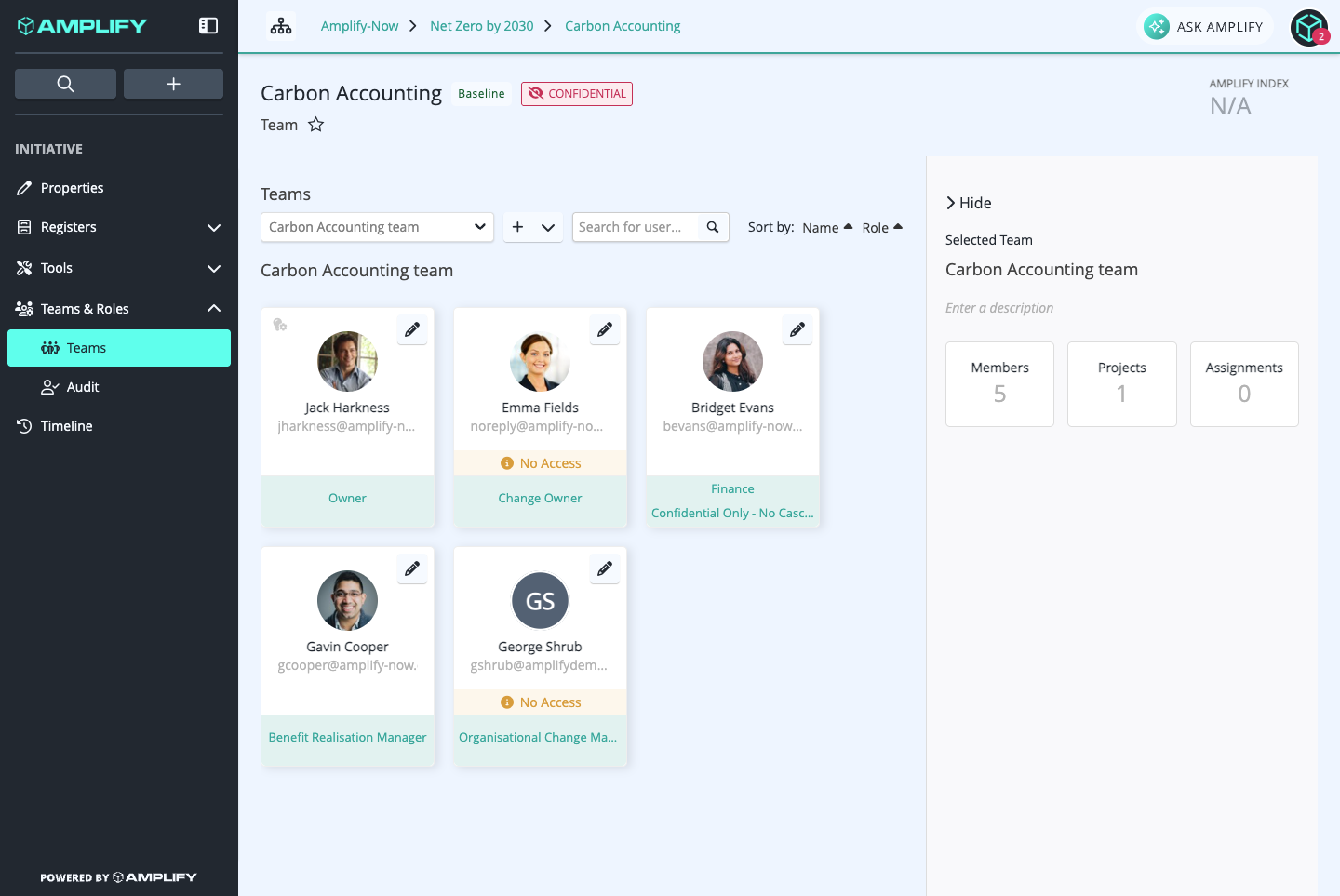Click the Enter a description field

[x=999, y=308]
